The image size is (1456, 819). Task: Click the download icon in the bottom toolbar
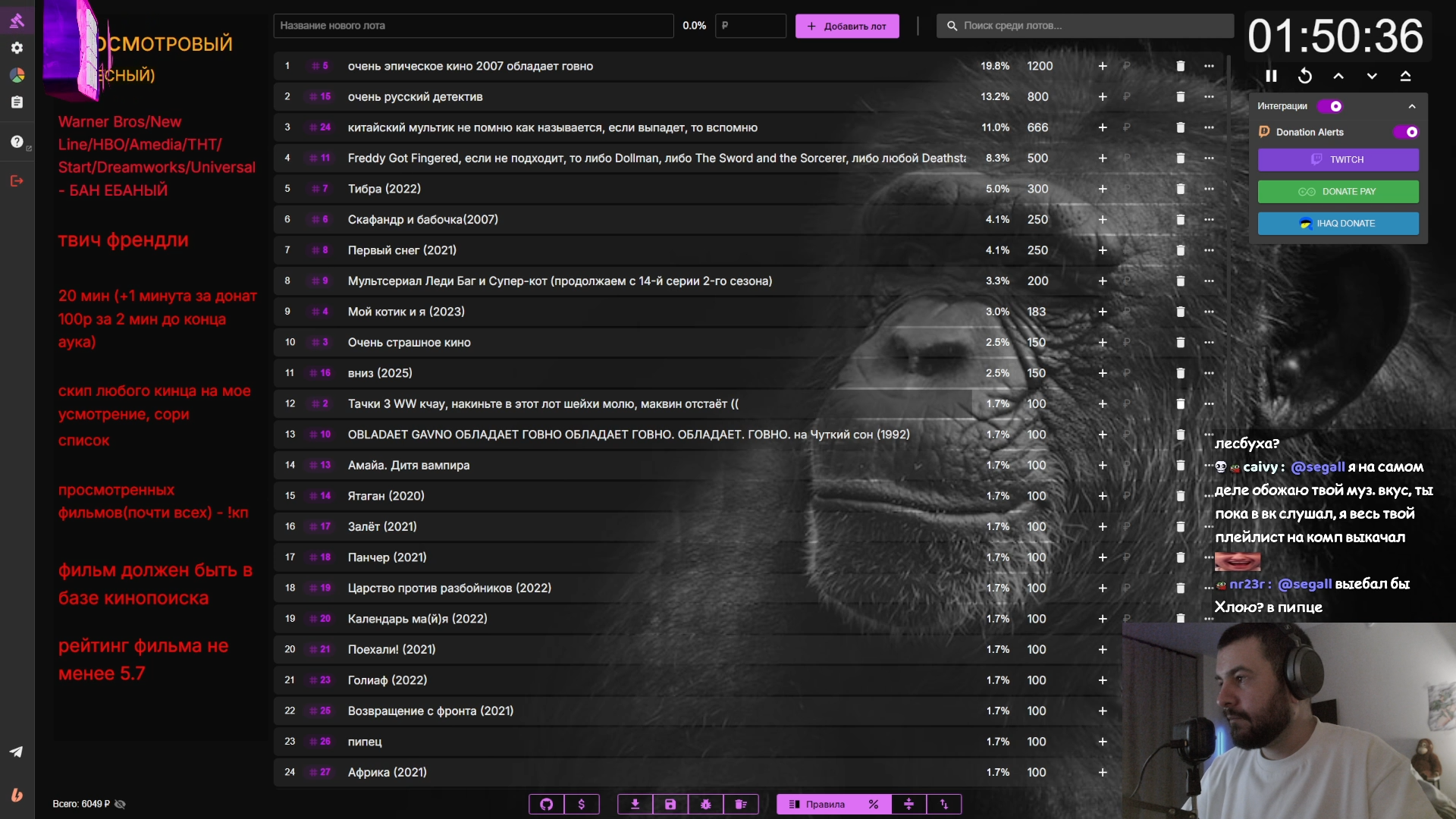pos(635,805)
